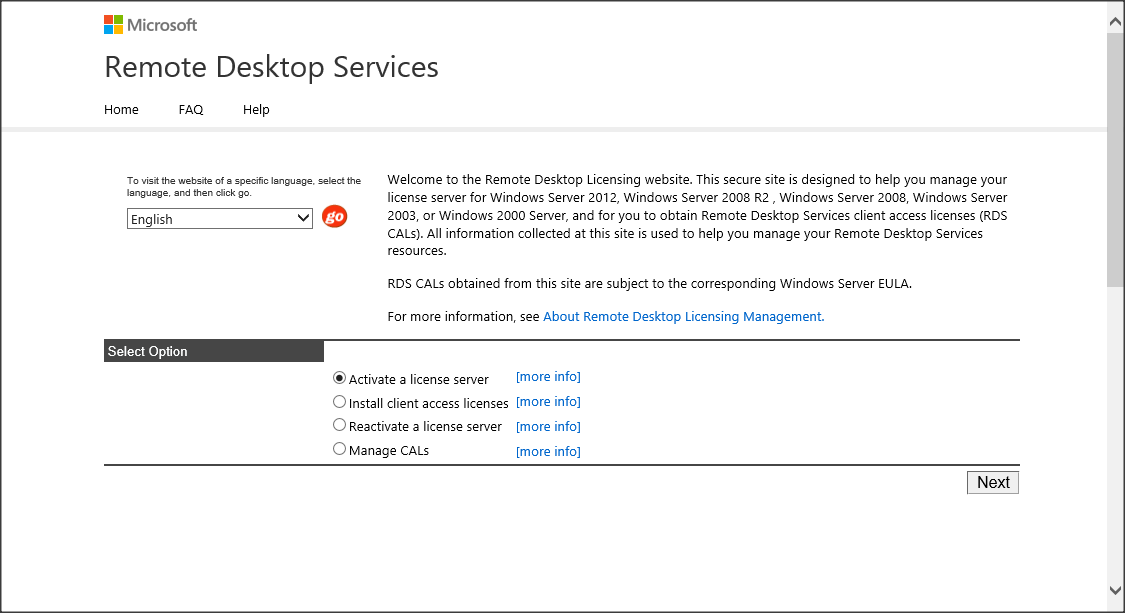1125x613 pixels.
Task: Open About Remote Desktop Licensing Management link
Action: coord(683,317)
